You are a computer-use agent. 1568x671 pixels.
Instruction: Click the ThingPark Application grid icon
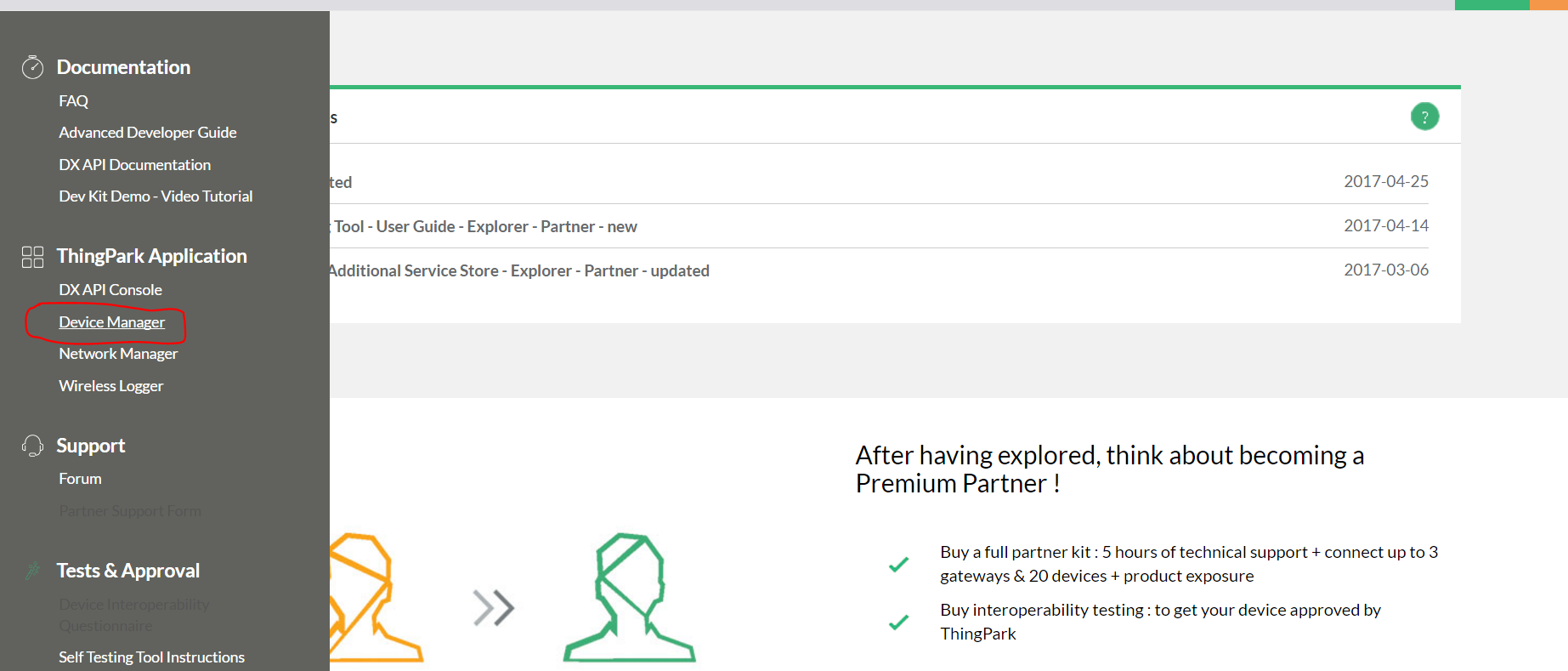click(x=32, y=257)
